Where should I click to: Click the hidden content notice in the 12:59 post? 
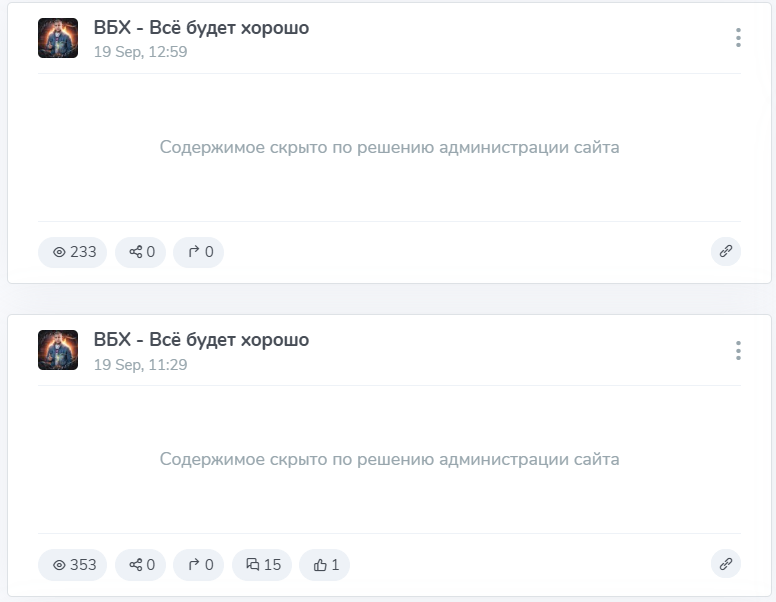pyautogui.click(x=389, y=148)
